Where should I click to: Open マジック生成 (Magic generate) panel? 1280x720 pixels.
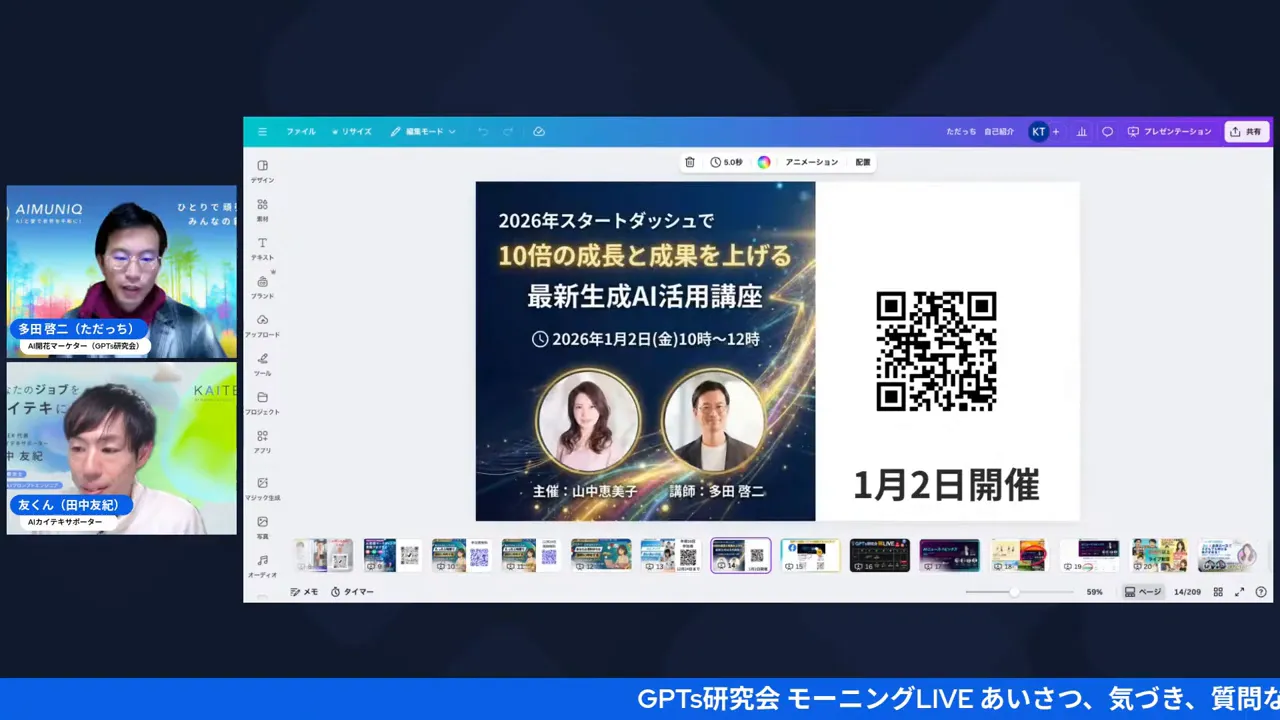coord(262,489)
